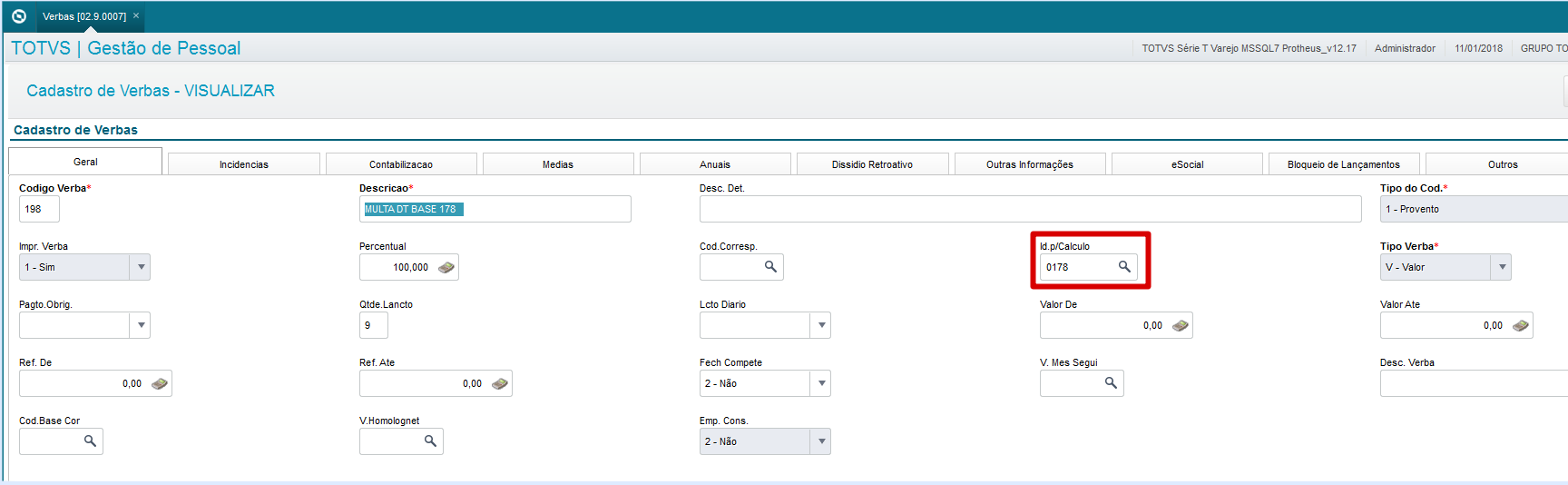Open the Contabilizacao tab
This screenshot has width=1568, height=485.
(401, 164)
